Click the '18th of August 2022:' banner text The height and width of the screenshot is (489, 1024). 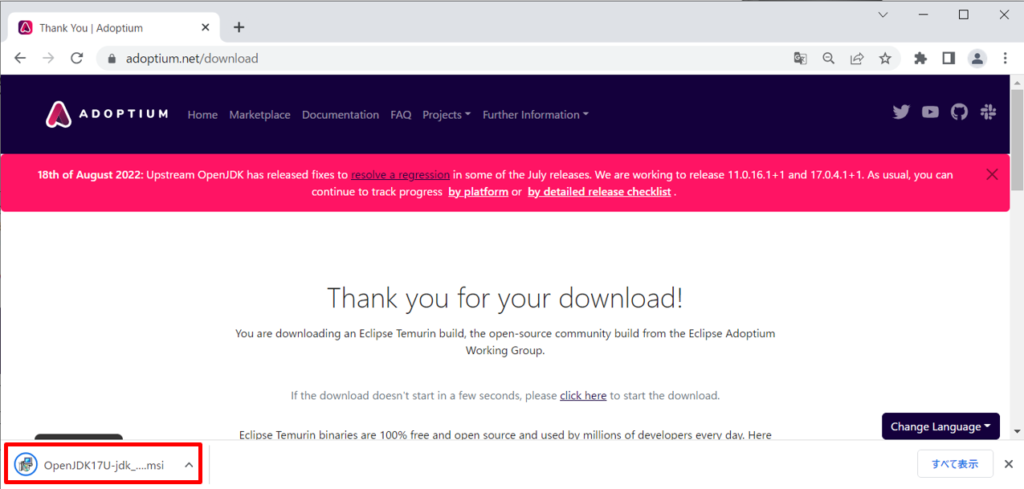pyautogui.click(x=91, y=175)
